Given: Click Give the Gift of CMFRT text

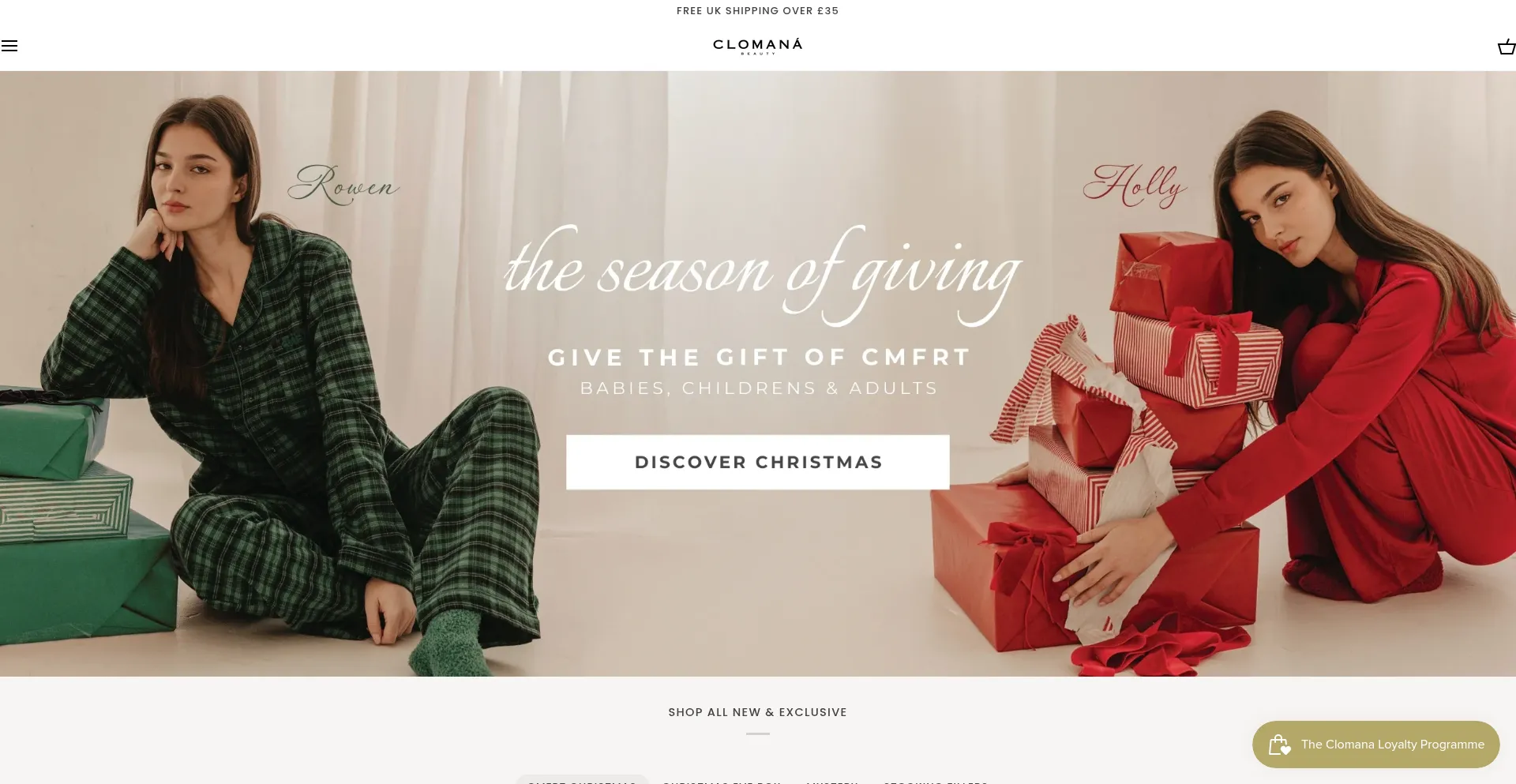Looking at the screenshot, I should click(759, 357).
